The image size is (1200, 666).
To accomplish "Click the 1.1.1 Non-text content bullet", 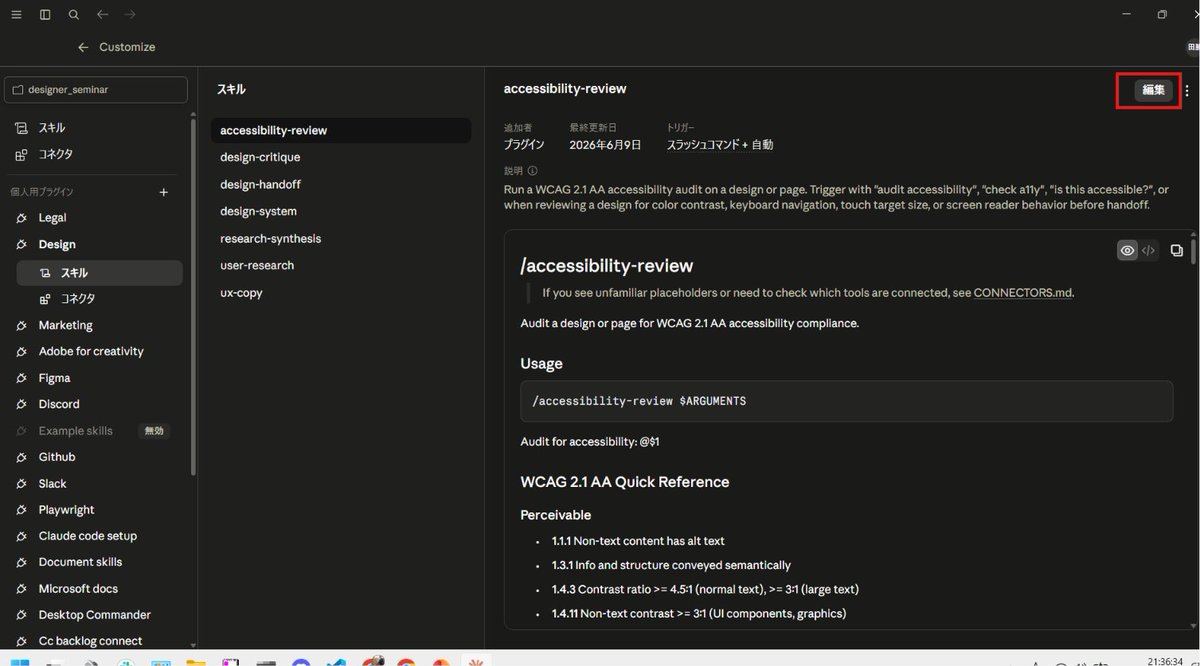I will coord(638,541).
